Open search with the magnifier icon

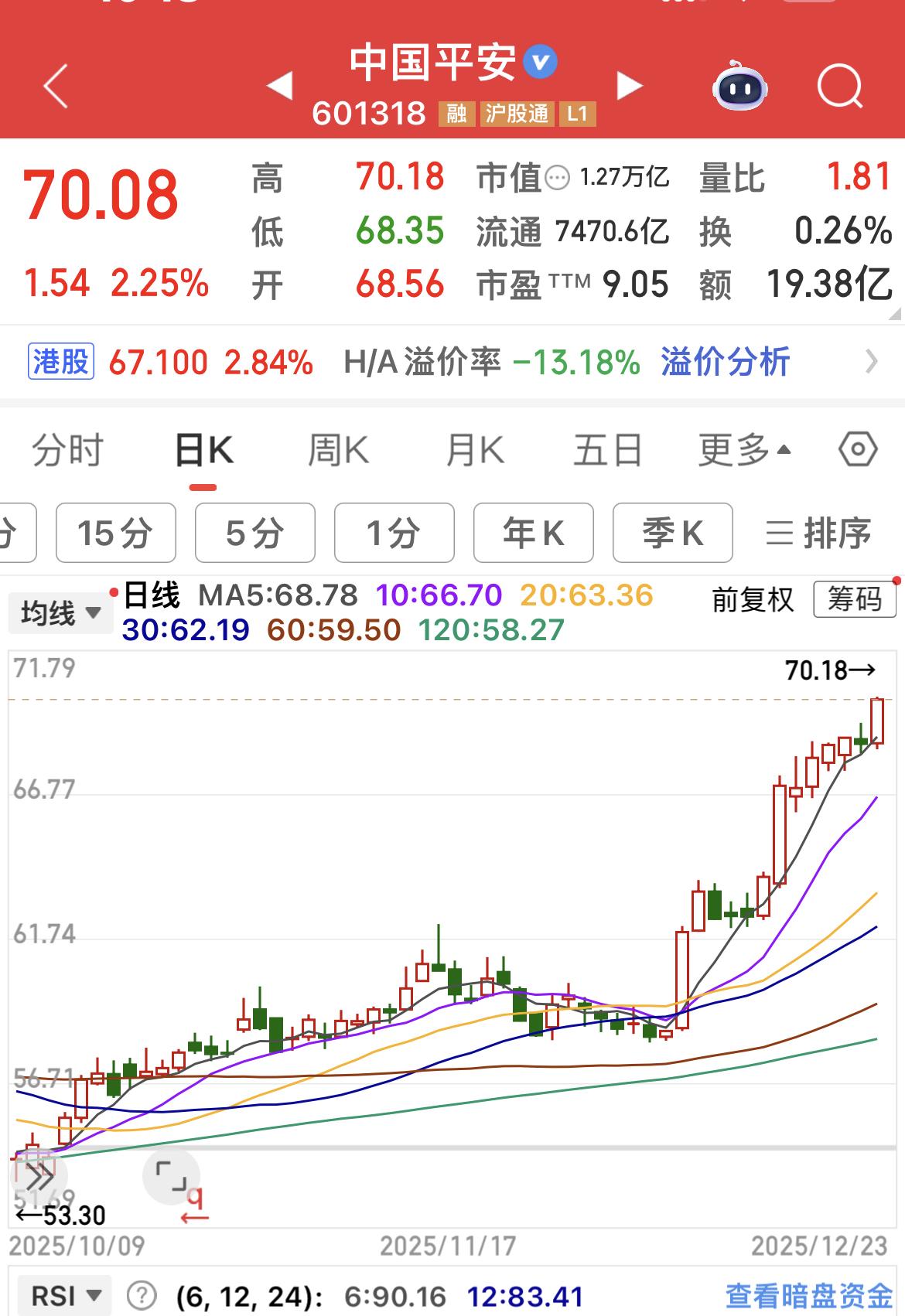[x=840, y=86]
